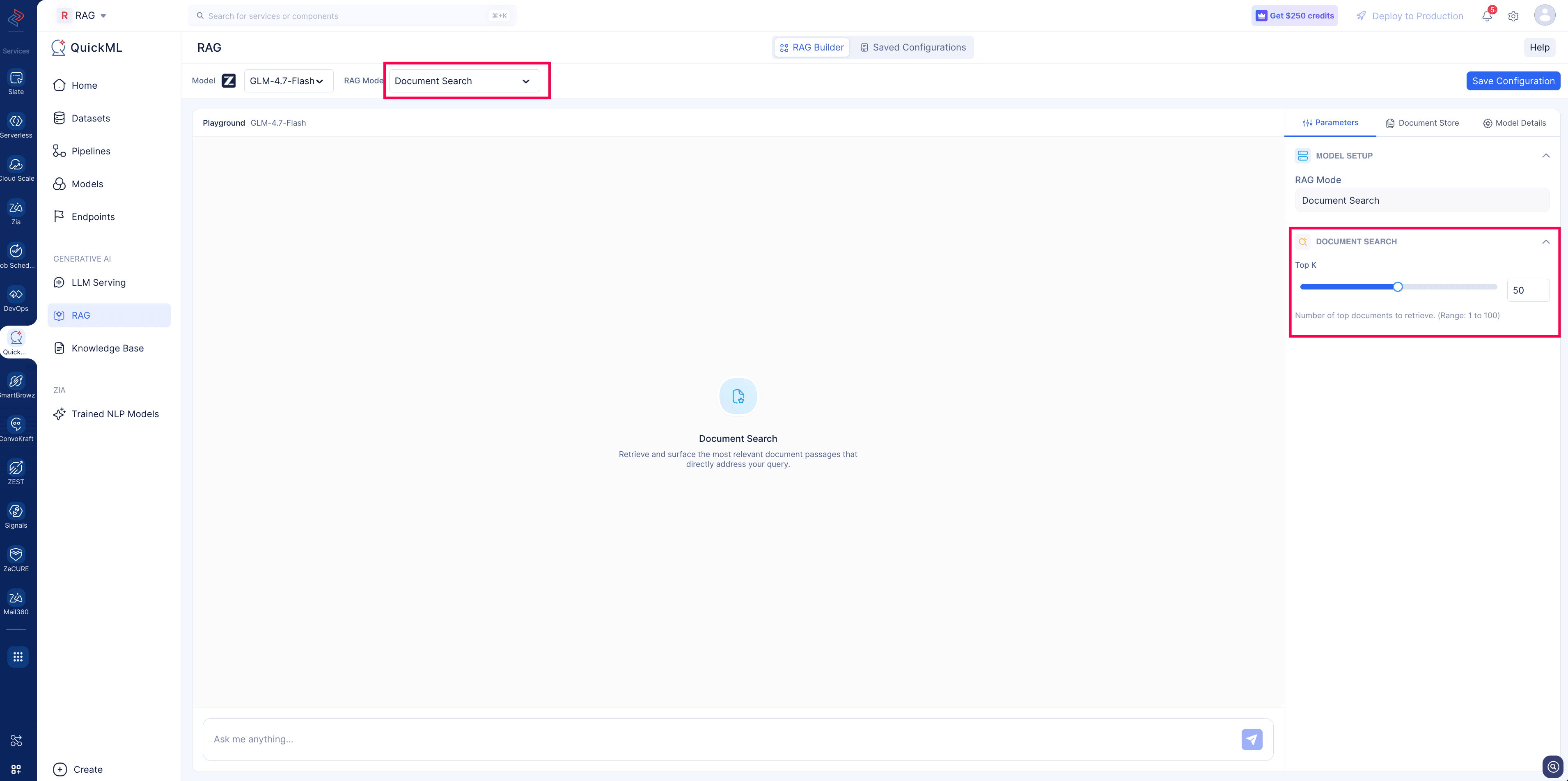Open Endpoints in the sidebar

[x=109, y=217]
